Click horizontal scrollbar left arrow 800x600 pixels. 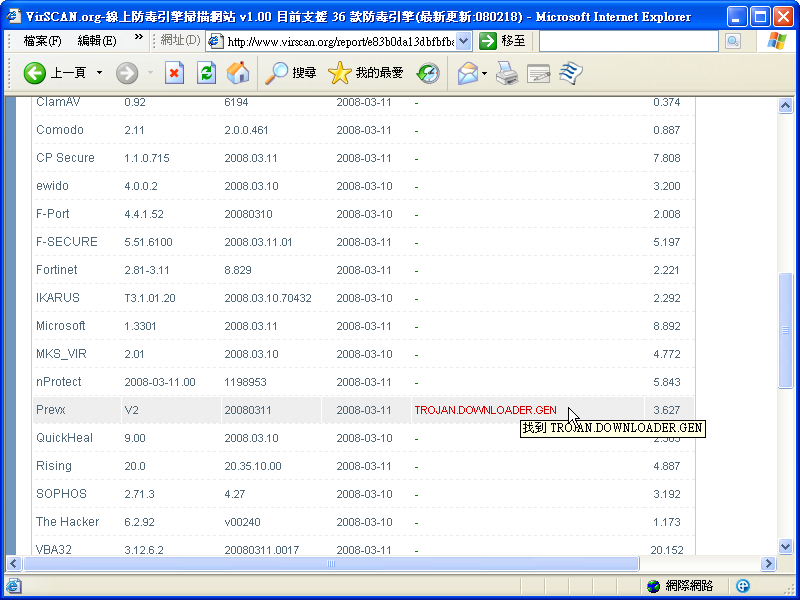pyautogui.click(x=14, y=563)
